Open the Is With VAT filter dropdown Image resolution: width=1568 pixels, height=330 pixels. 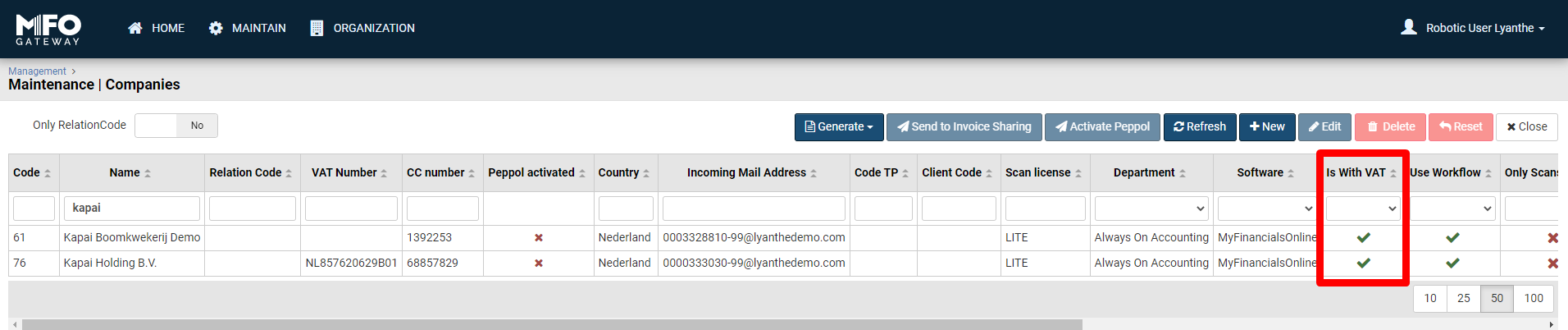click(1363, 209)
